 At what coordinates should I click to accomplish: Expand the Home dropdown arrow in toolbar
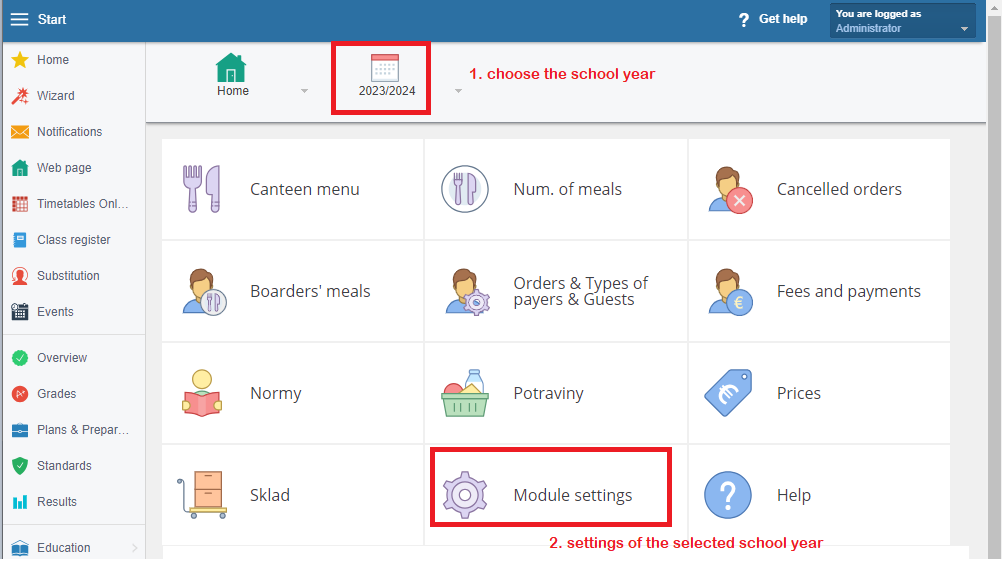tap(304, 91)
